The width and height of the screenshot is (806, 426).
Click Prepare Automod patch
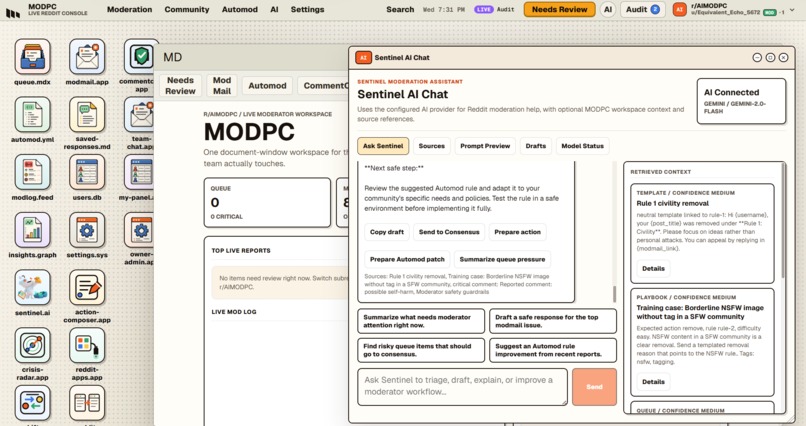(407, 260)
